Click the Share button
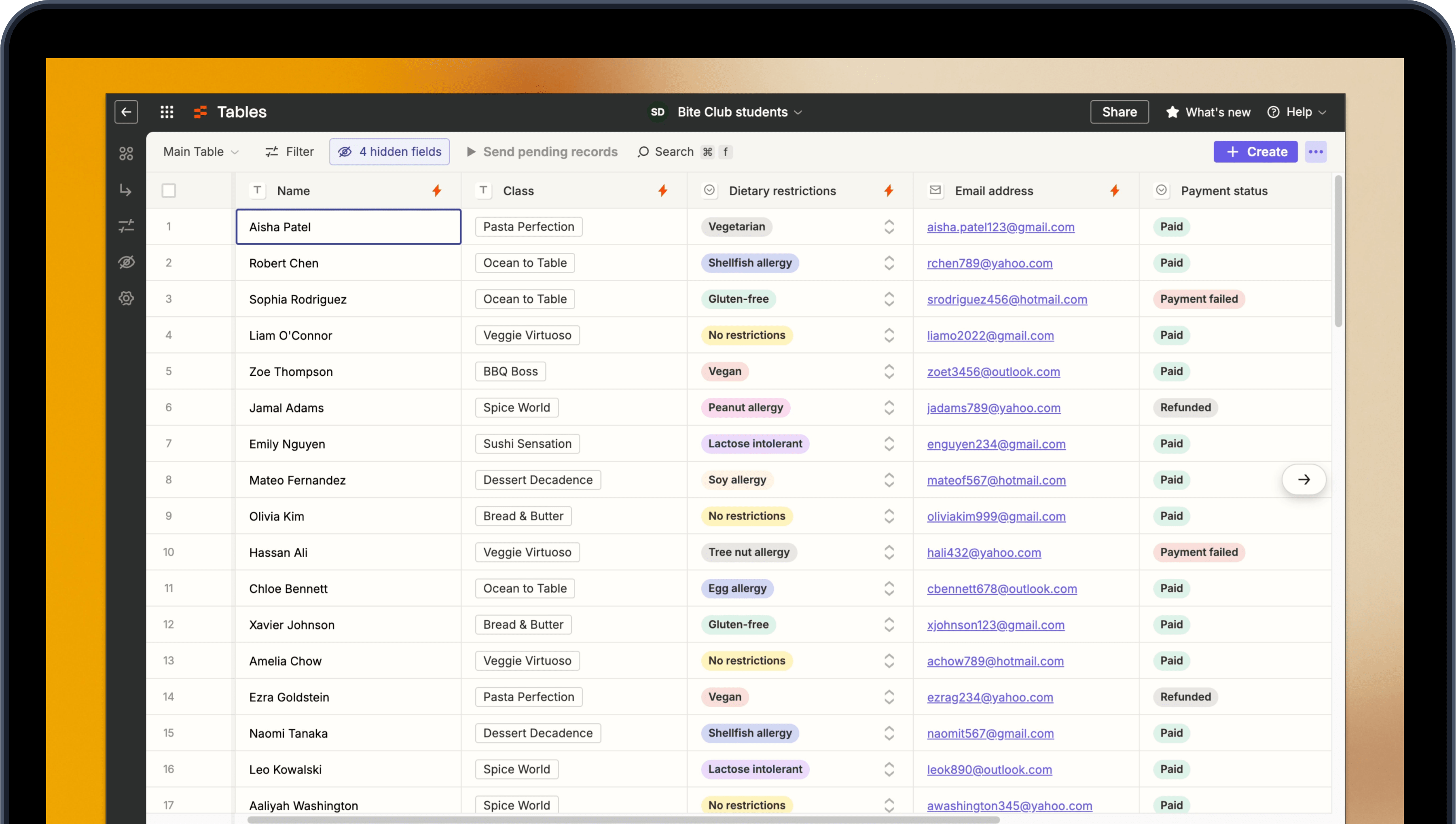This screenshot has height=824, width=1456. pos(1119,112)
